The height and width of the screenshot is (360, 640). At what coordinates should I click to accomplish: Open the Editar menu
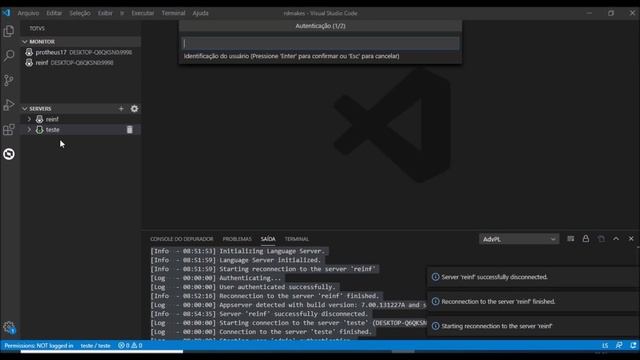(x=54, y=13)
